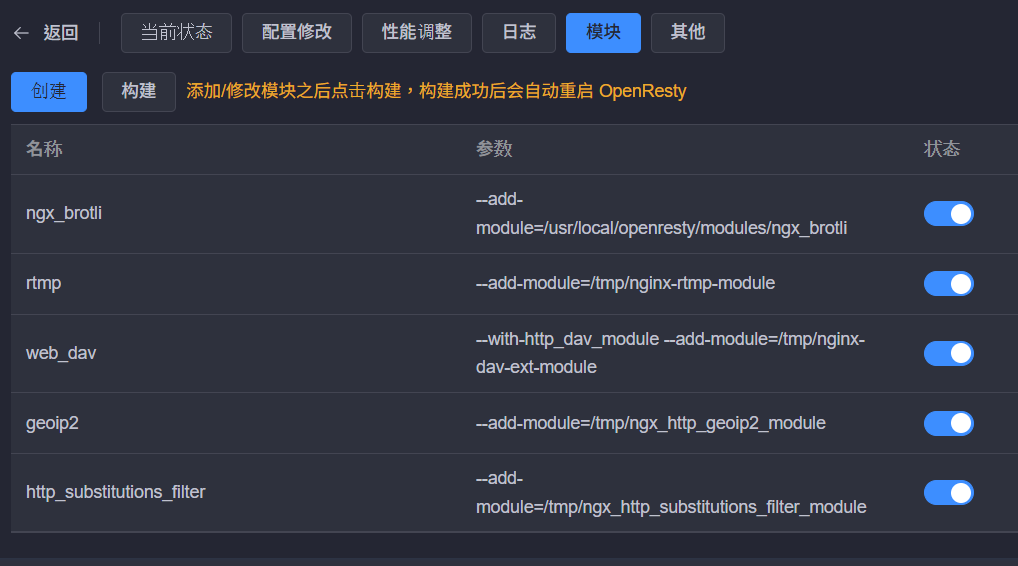Click the 创建 button
Screen dimensions: 1018x566
[x=49, y=92]
